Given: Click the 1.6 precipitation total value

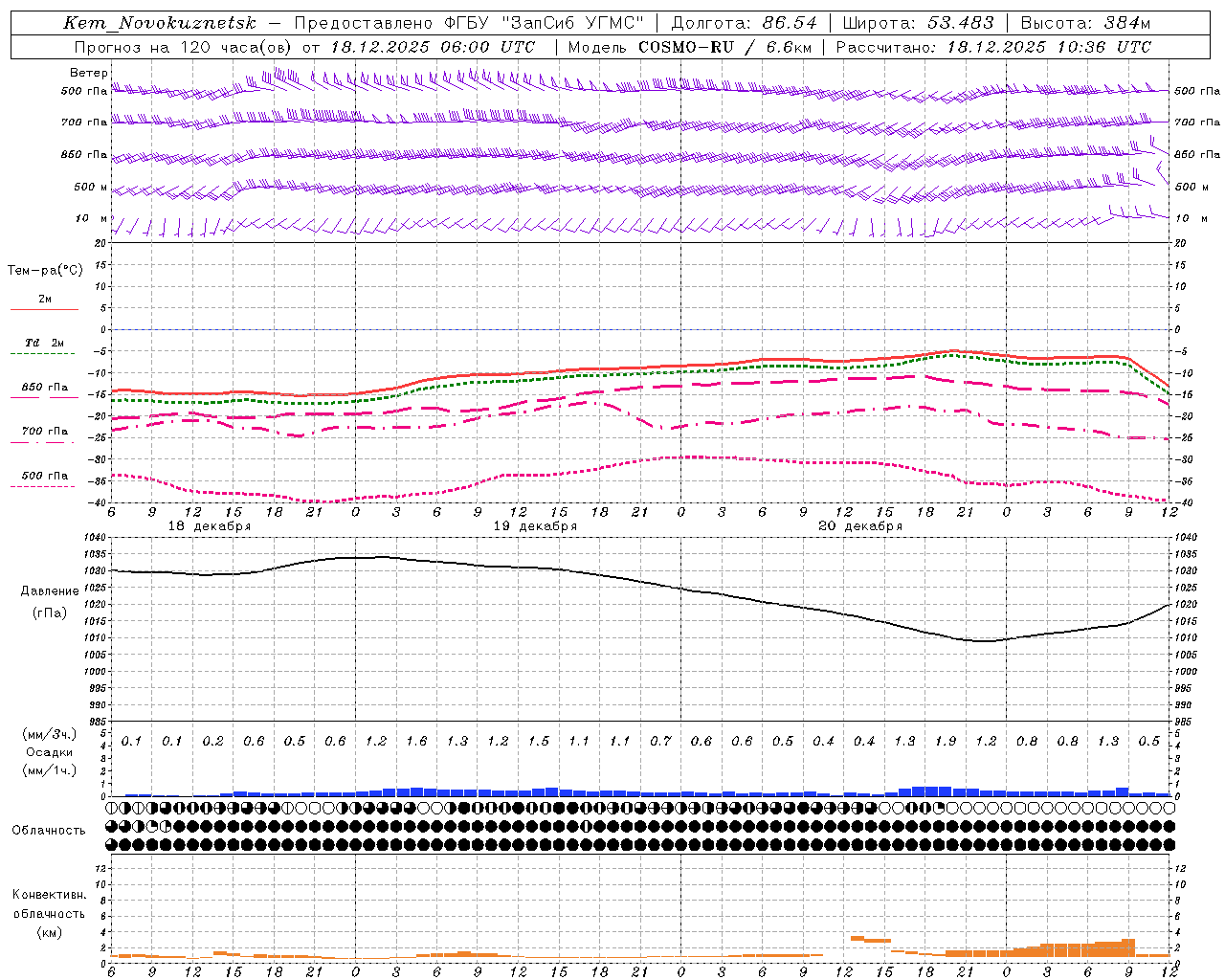Looking at the screenshot, I should click(416, 742).
